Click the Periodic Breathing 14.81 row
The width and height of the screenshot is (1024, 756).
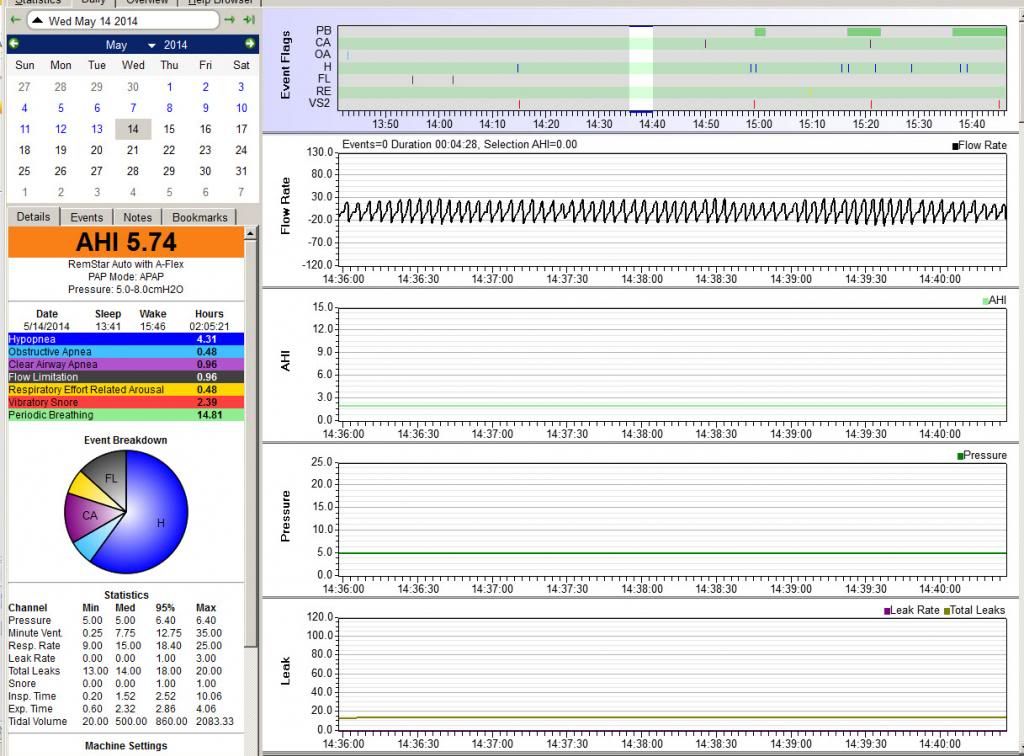(126, 415)
